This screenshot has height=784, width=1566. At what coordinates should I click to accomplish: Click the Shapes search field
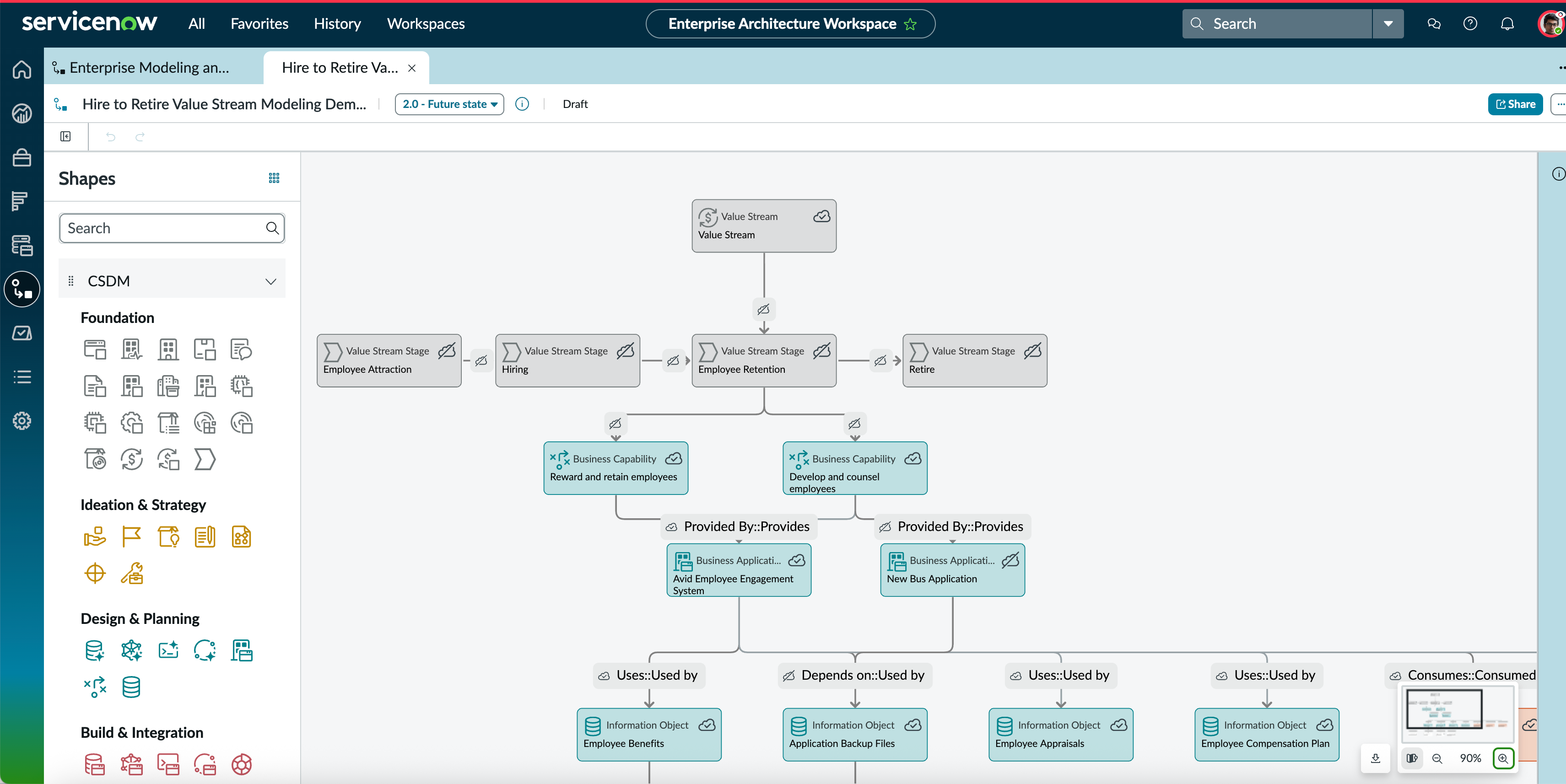172,228
